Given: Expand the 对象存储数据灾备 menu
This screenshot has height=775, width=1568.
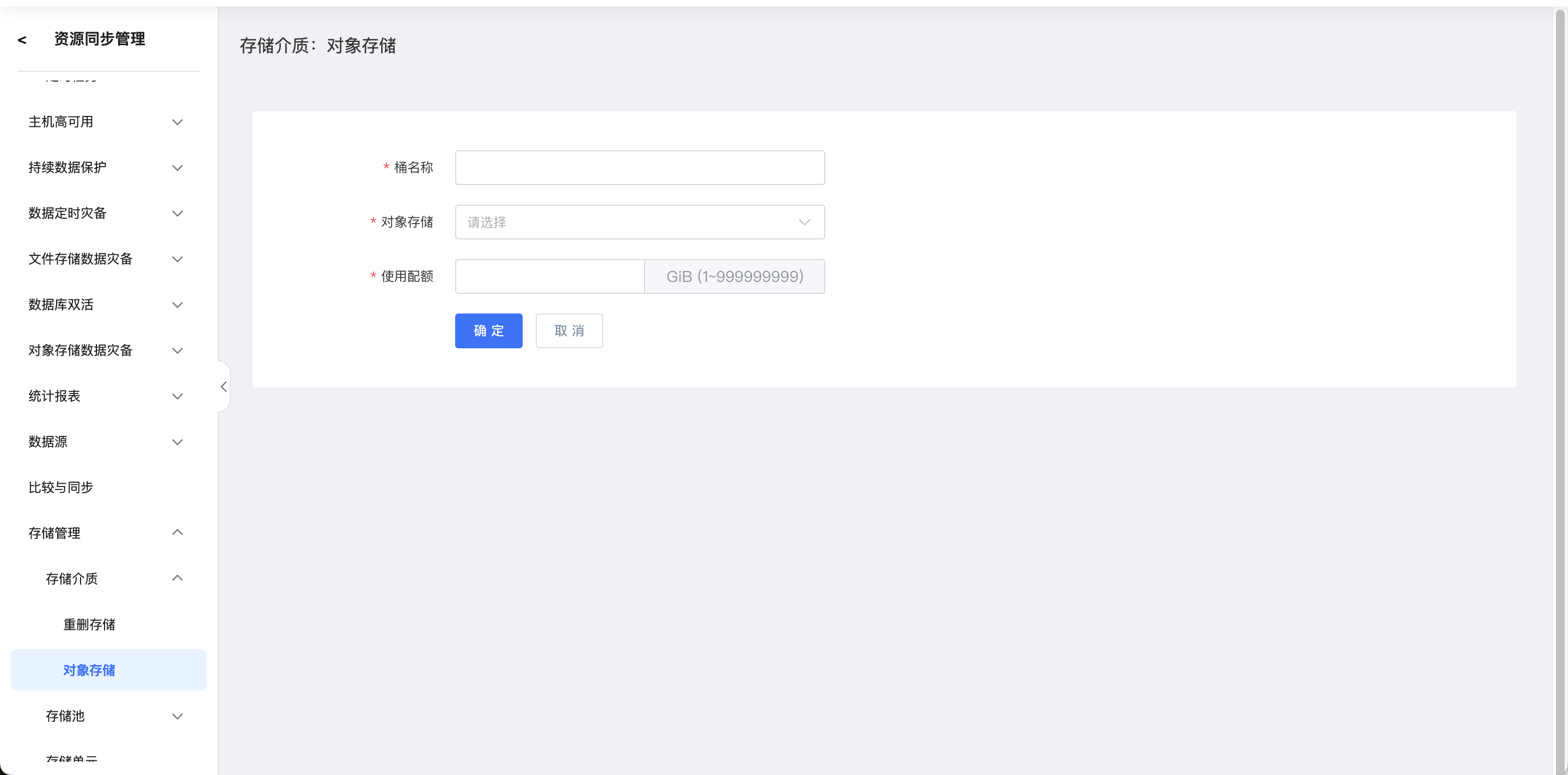Looking at the screenshot, I should click(x=105, y=350).
